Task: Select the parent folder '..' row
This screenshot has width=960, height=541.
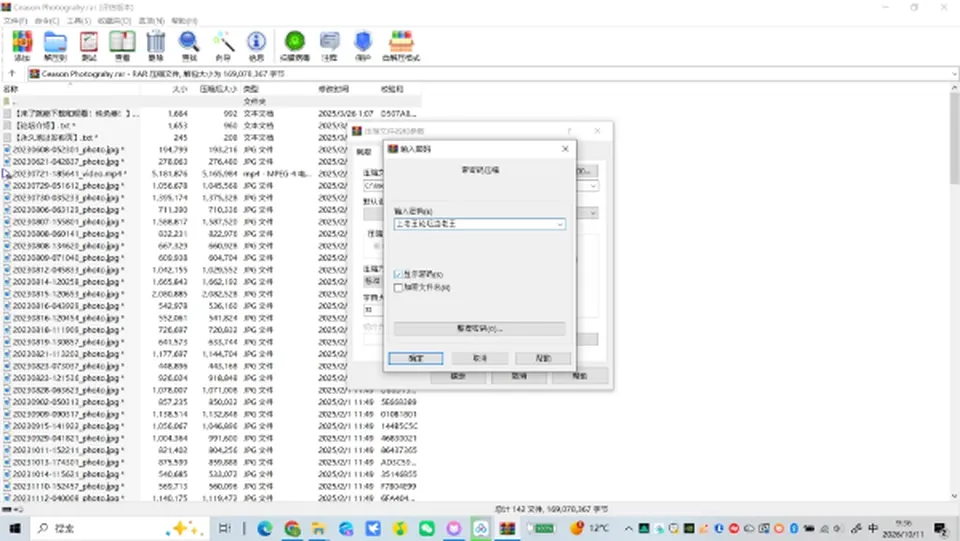Action: click(x=211, y=102)
